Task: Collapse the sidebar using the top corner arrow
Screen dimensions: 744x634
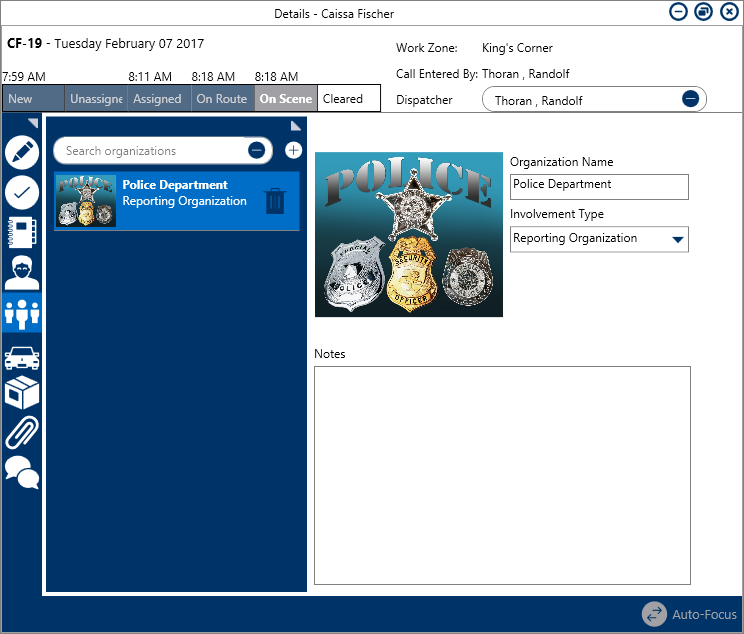Action: (x=33, y=122)
